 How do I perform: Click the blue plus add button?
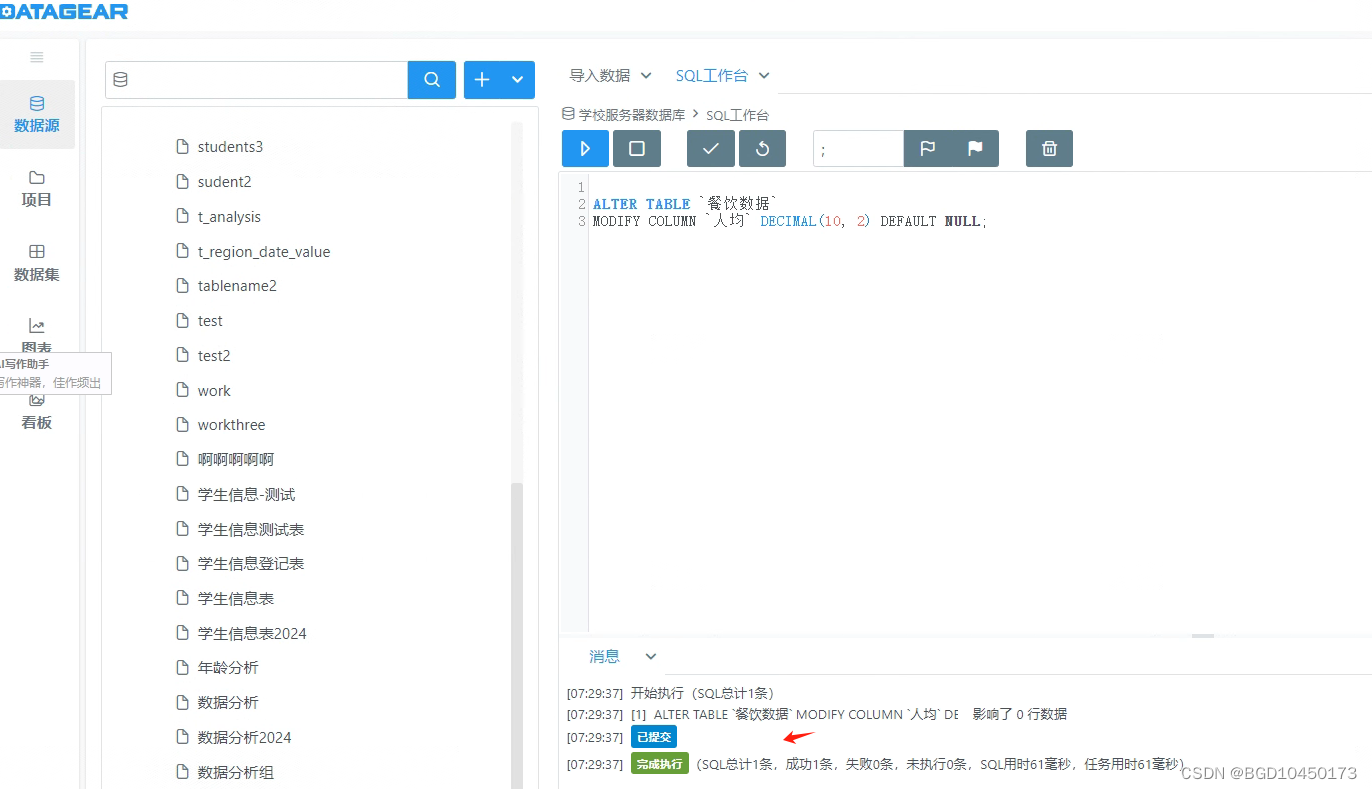click(x=480, y=80)
